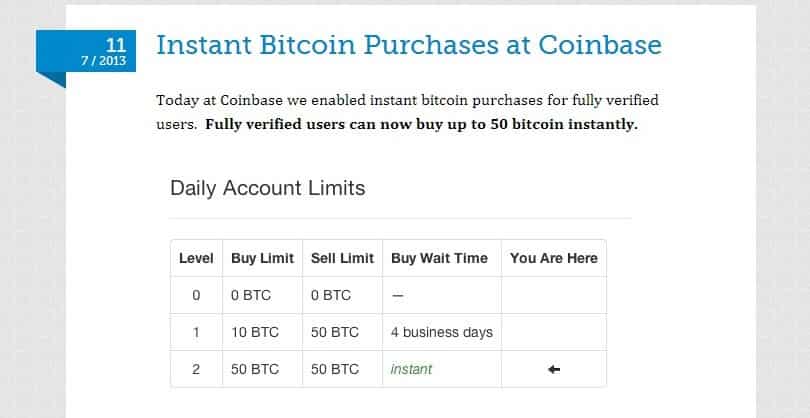The height and width of the screenshot is (418, 810).
Task: Select the 4 business days cell
Action: [442, 332]
